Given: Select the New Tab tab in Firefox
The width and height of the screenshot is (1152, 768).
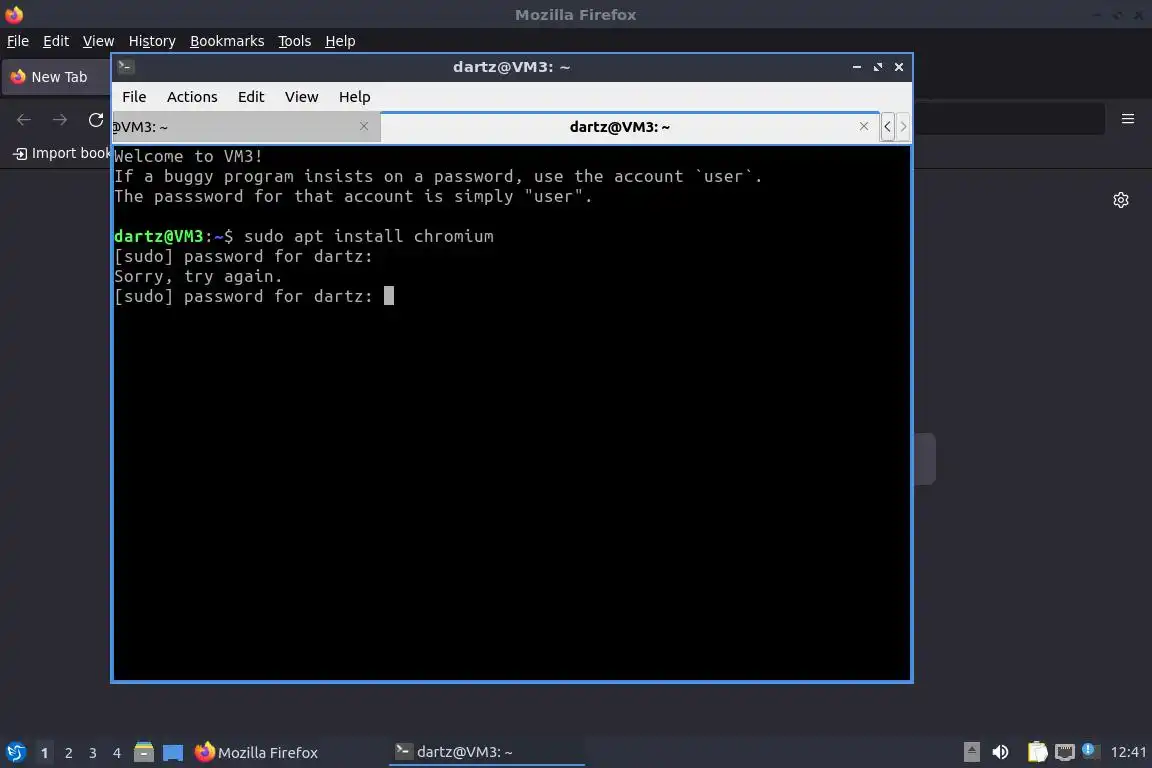Looking at the screenshot, I should [x=57, y=77].
